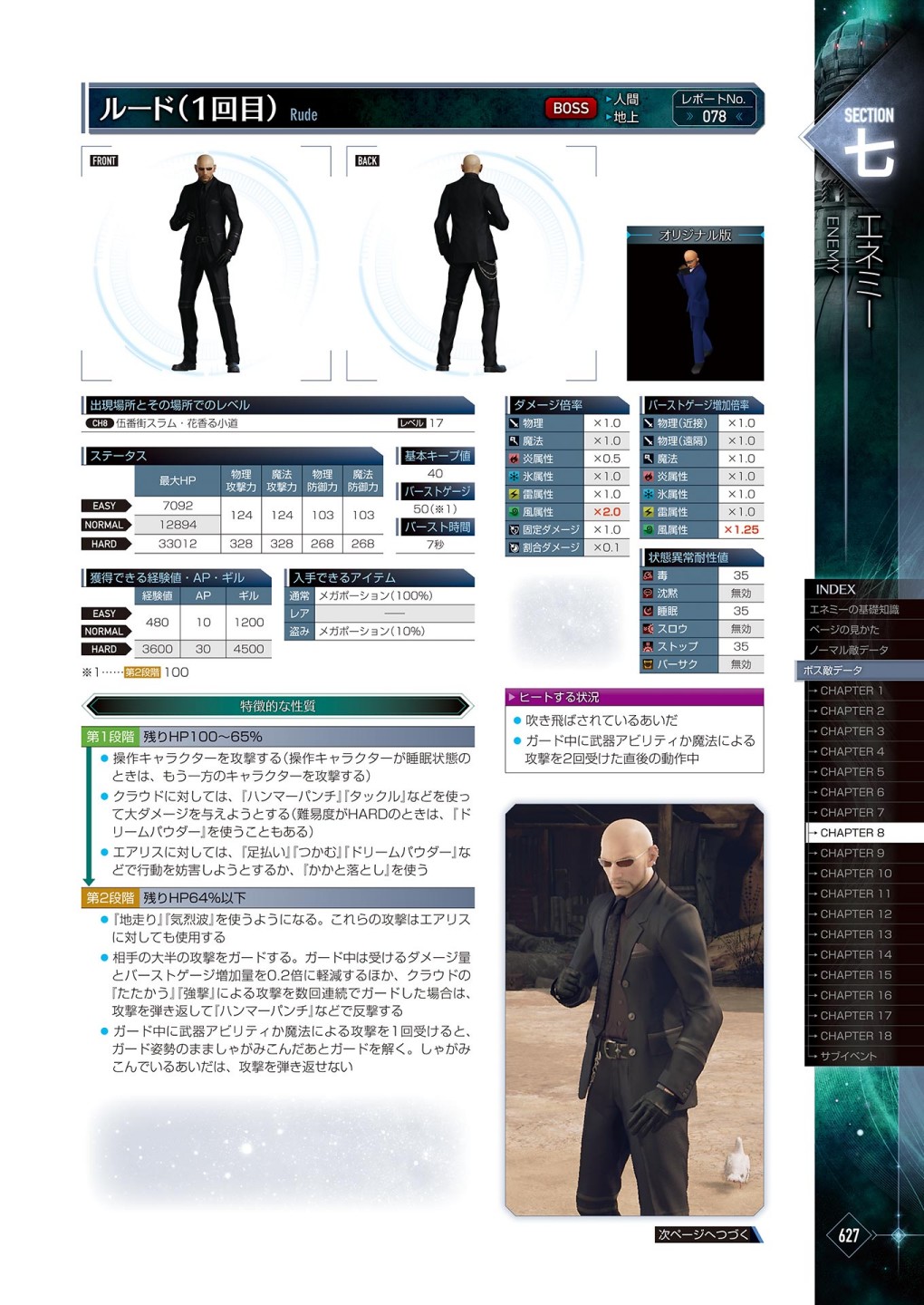Click the fixed damage (固定ダメージ) icon

pyautogui.click(x=514, y=530)
